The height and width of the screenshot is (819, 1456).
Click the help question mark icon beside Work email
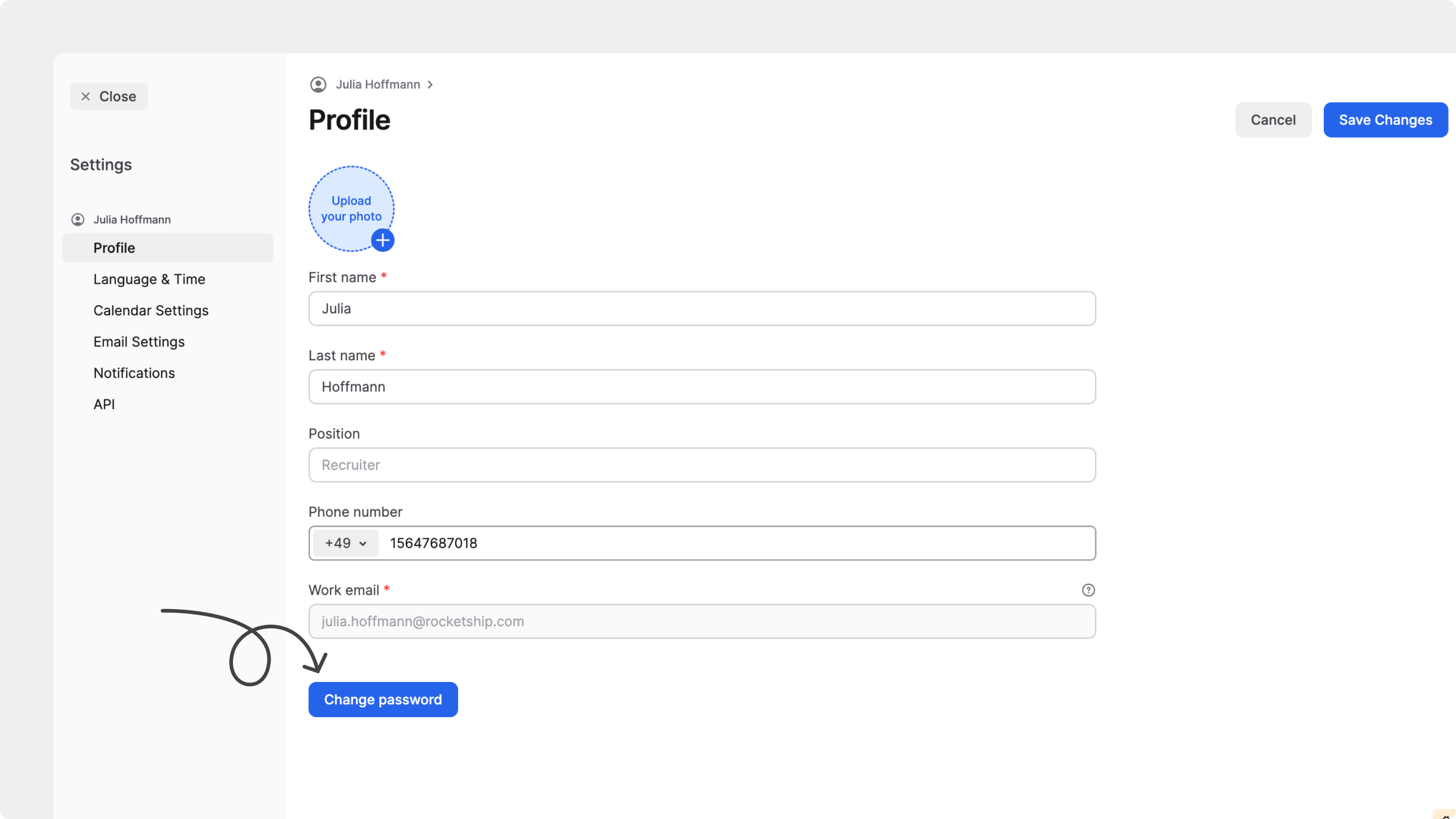pos(1088,590)
